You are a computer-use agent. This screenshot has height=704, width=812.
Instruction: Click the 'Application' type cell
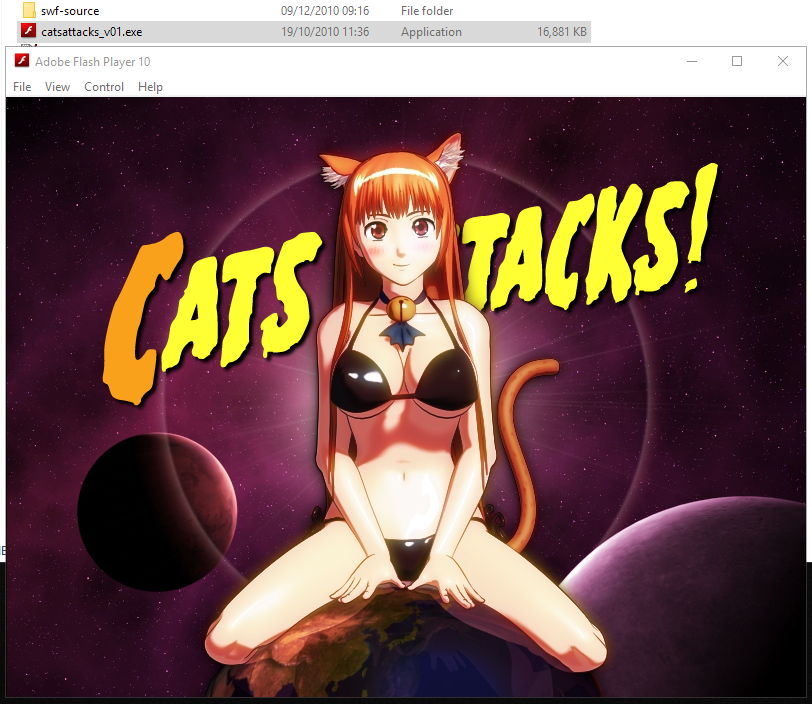pyautogui.click(x=431, y=32)
